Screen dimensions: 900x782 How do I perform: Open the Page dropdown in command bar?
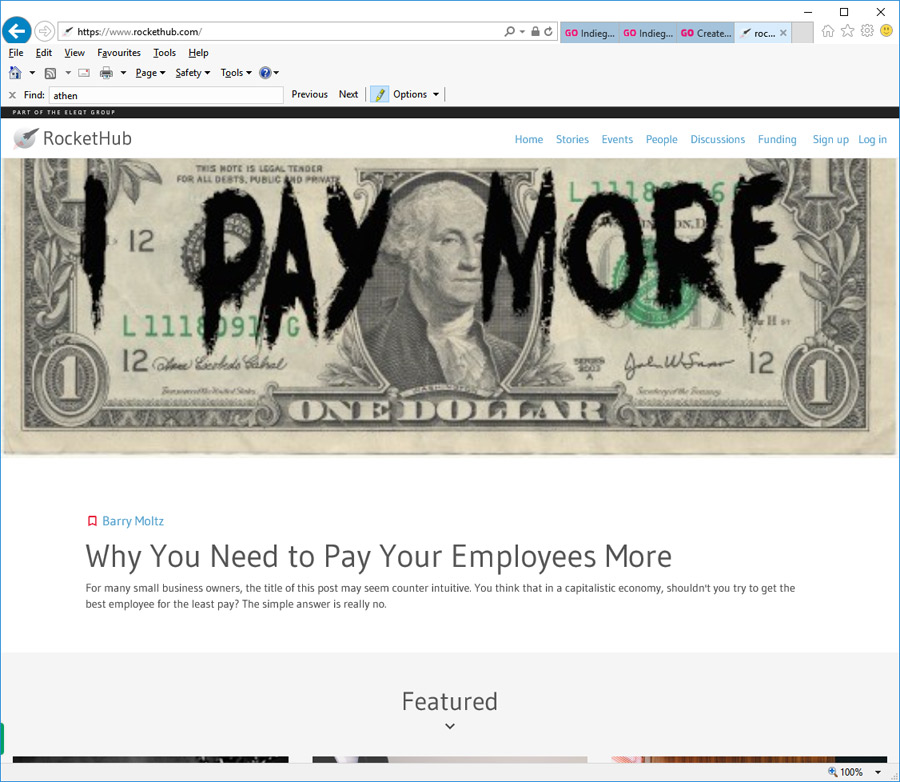150,73
